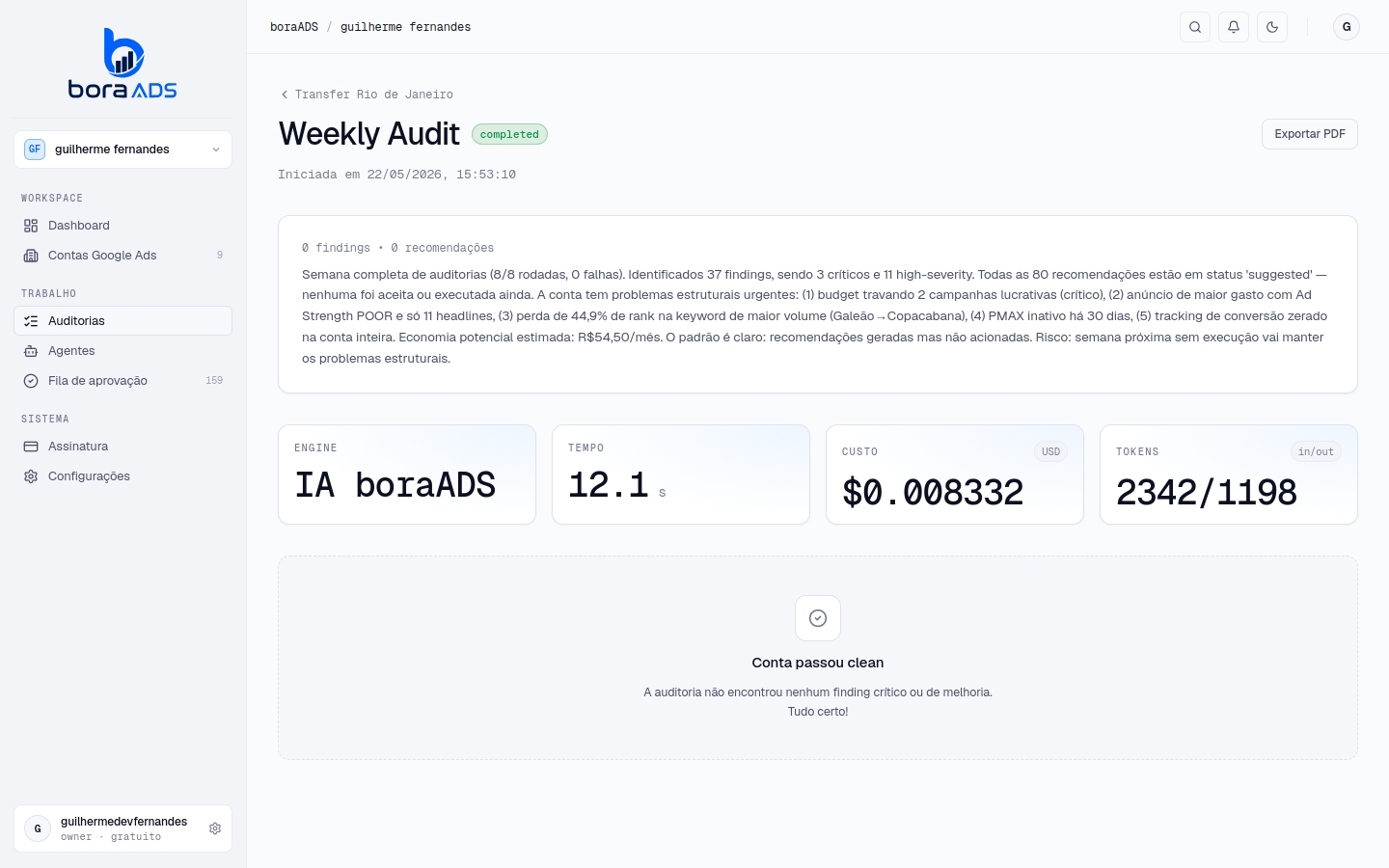
Task: Select Auditorias in the sidebar
Action: (x=123, y=321)
